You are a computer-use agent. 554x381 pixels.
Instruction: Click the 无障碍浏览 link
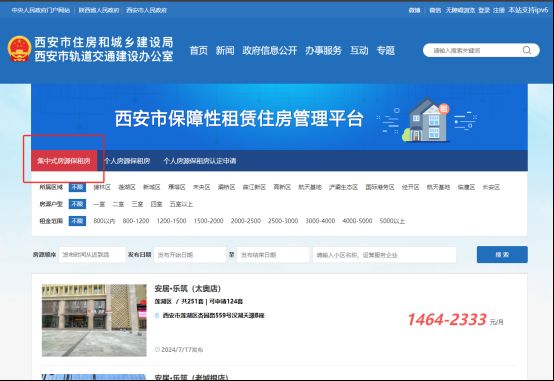(460, 10)
